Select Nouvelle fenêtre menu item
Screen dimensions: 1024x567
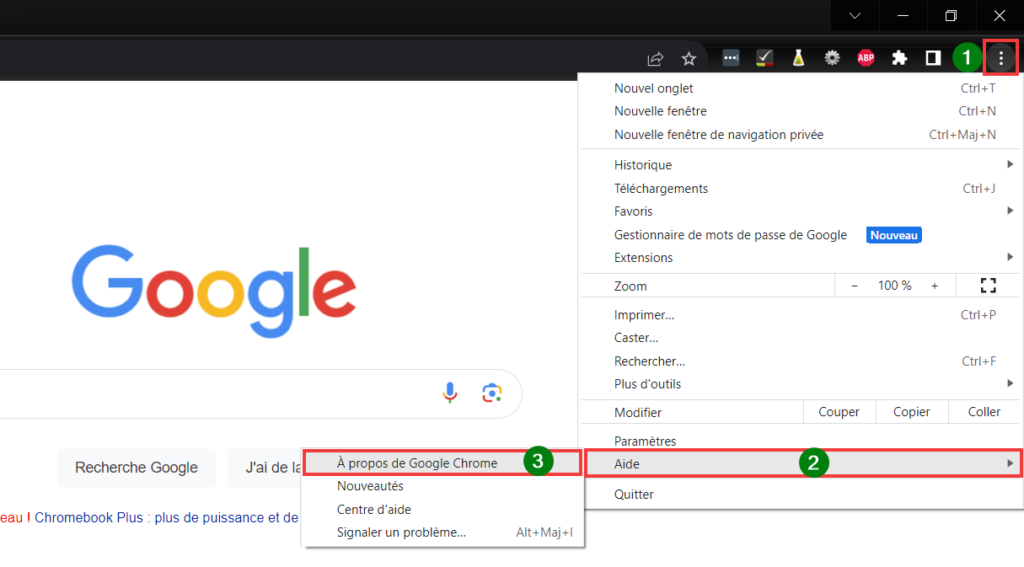(x=801, y=111)
